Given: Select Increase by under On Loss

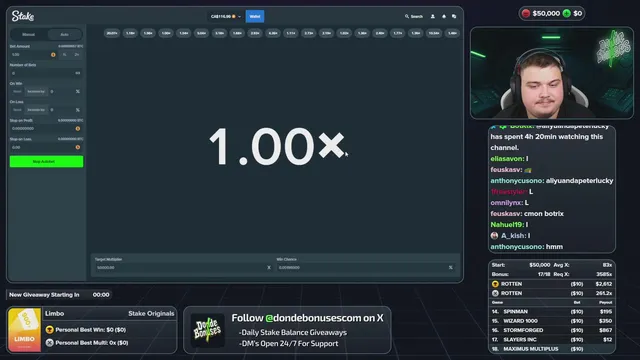Looking at the screenshot, I should click(x=36, y=110).
